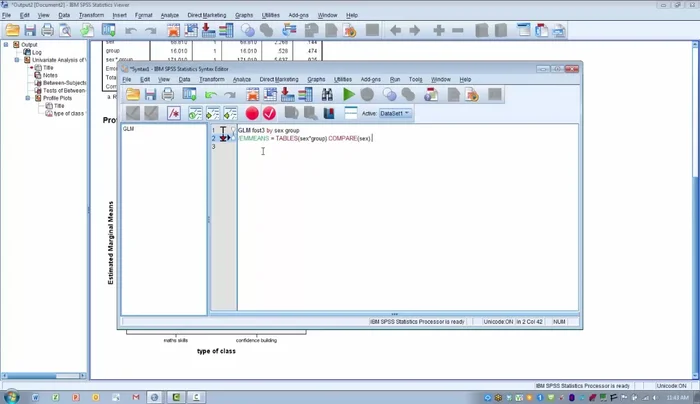Demote right arrow in Viewer toolbar
The width and height of the screenshot is (700, 404).
tap(414, 30)
